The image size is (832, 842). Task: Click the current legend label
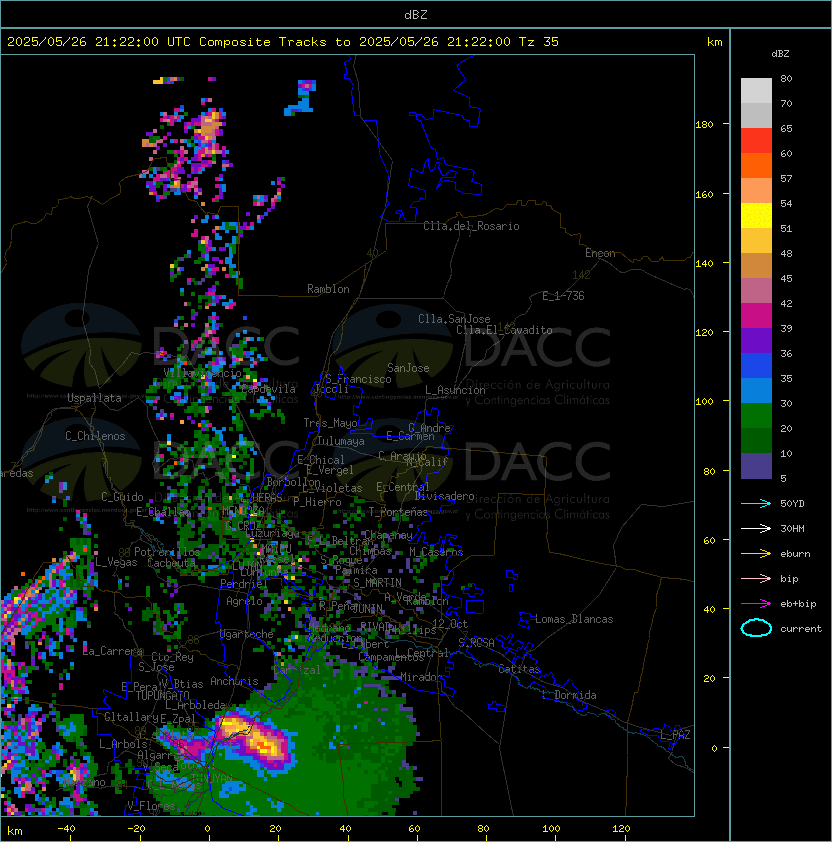pos(801,629)
